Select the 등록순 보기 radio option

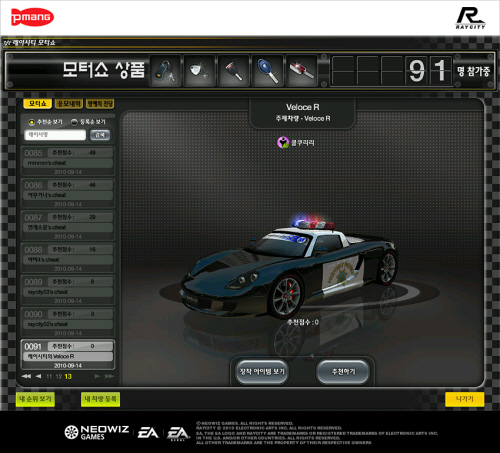[74, 122]
